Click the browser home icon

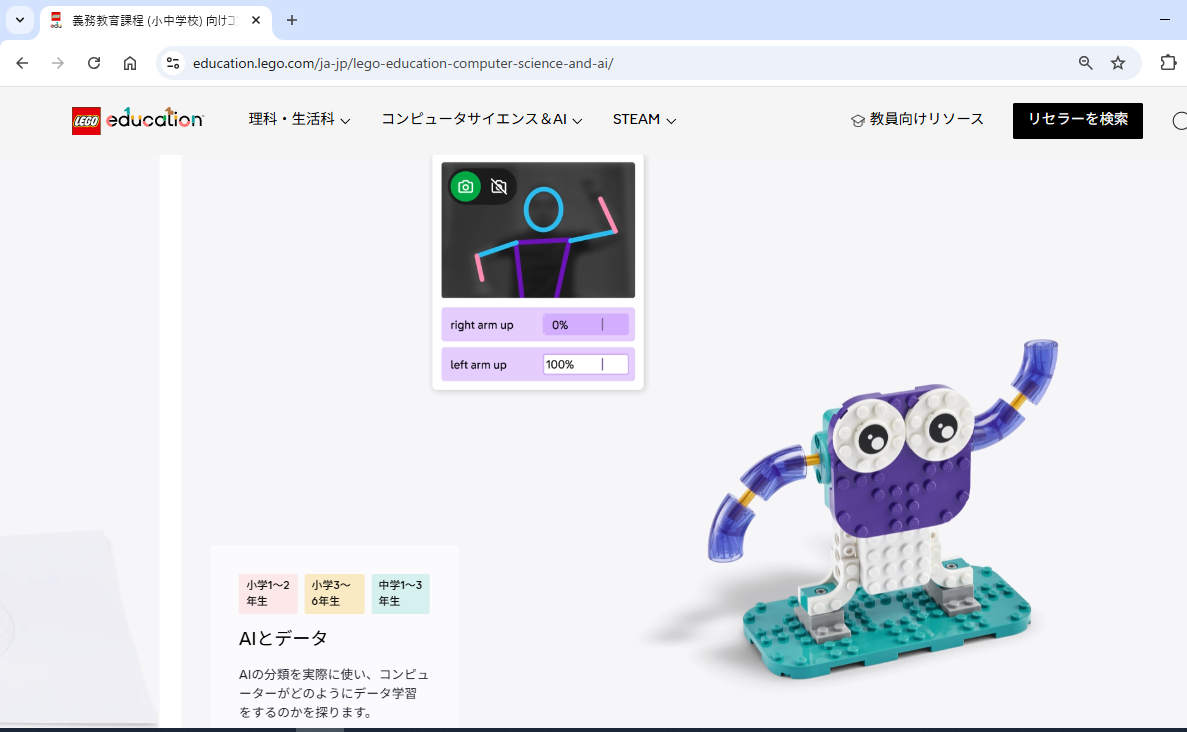point(130,63)
